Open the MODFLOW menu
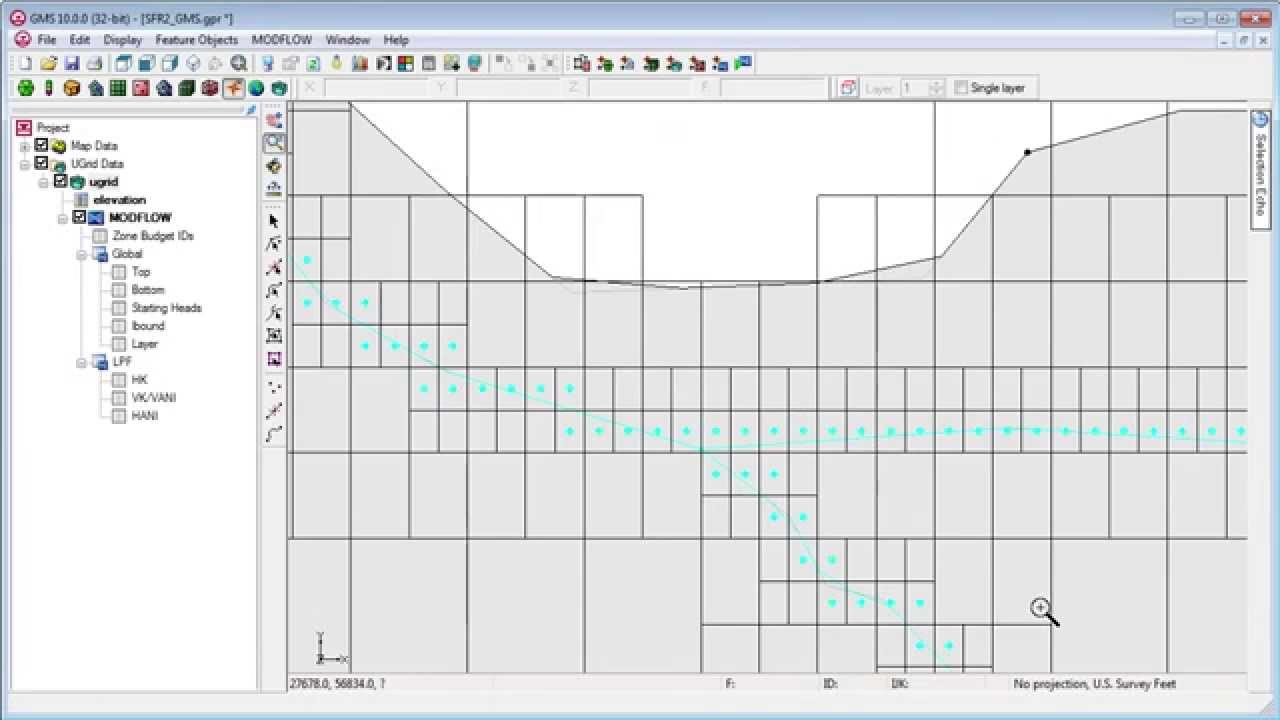The height and width of the screenshot is (720, 1280). [282, 40]
